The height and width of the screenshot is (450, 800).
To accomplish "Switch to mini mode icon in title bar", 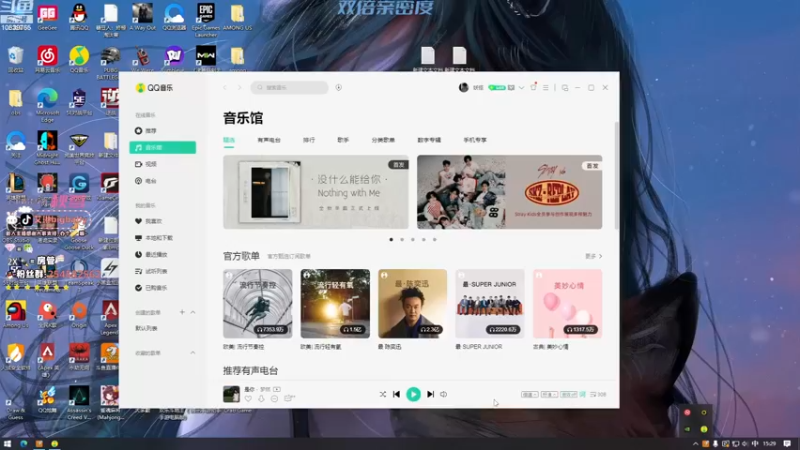I will click(x=565, y=88).
